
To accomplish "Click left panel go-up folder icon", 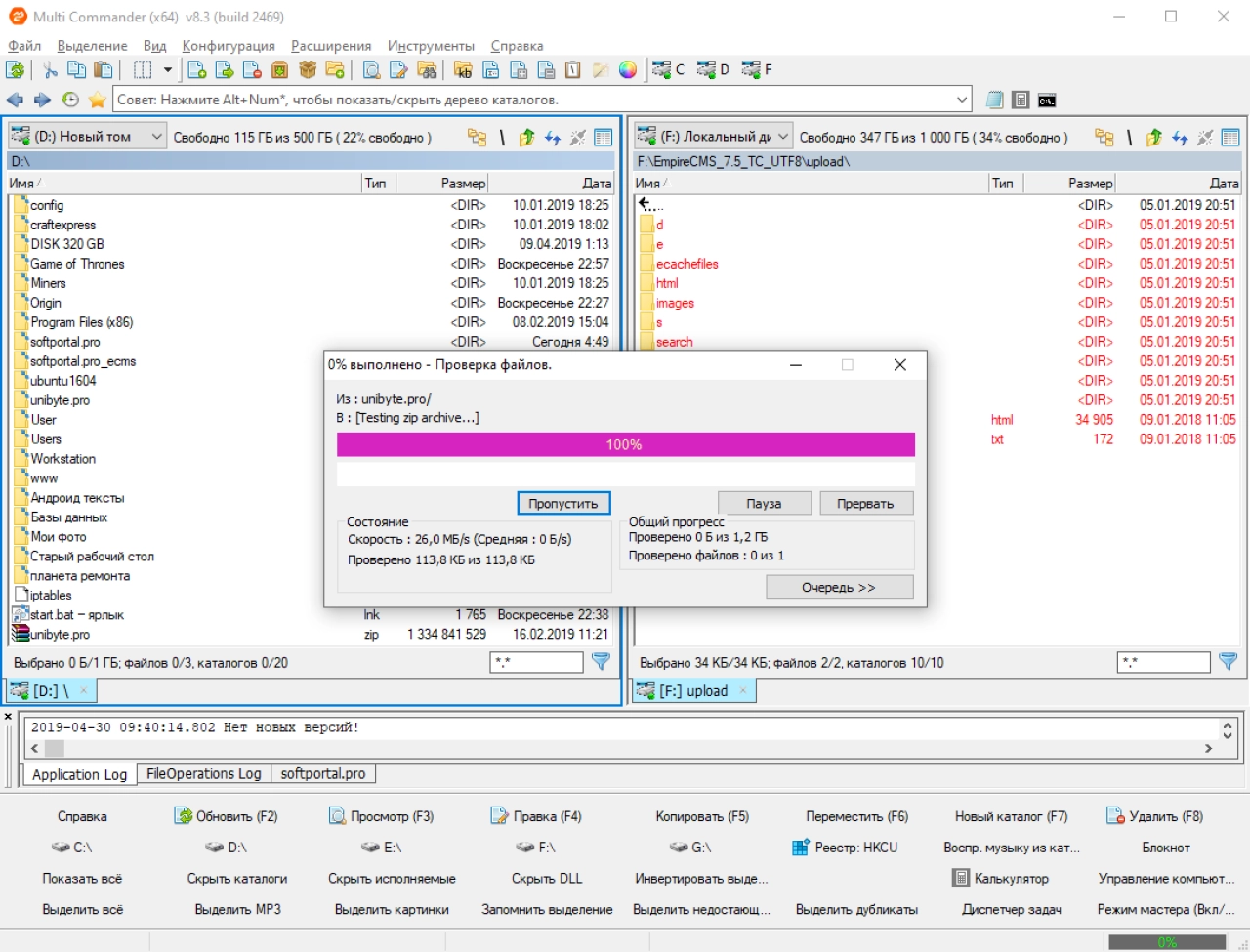I will (x=526, y=138).
